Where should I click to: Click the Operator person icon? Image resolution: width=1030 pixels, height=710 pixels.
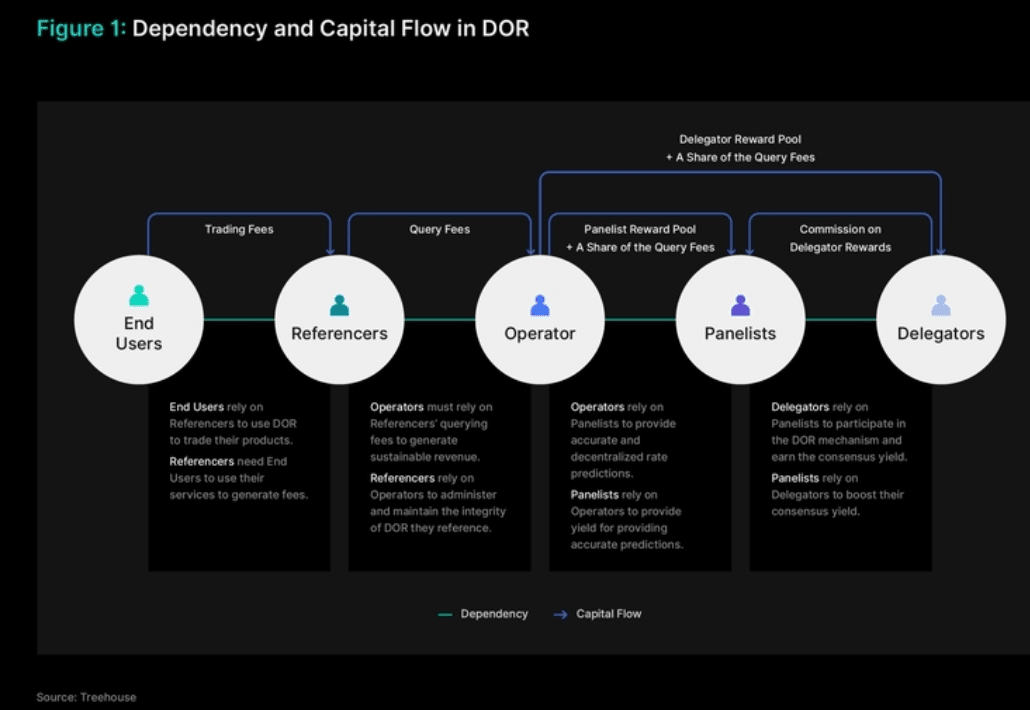pyautogui.click(x=540, y=305)
